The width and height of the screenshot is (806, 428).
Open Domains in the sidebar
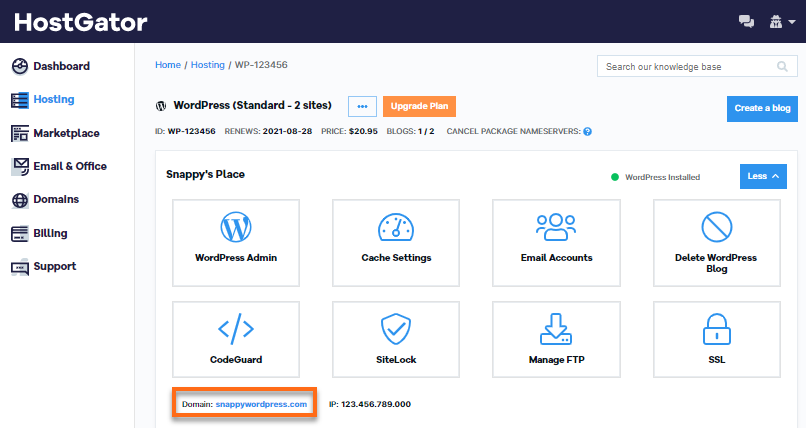(56, 199)
